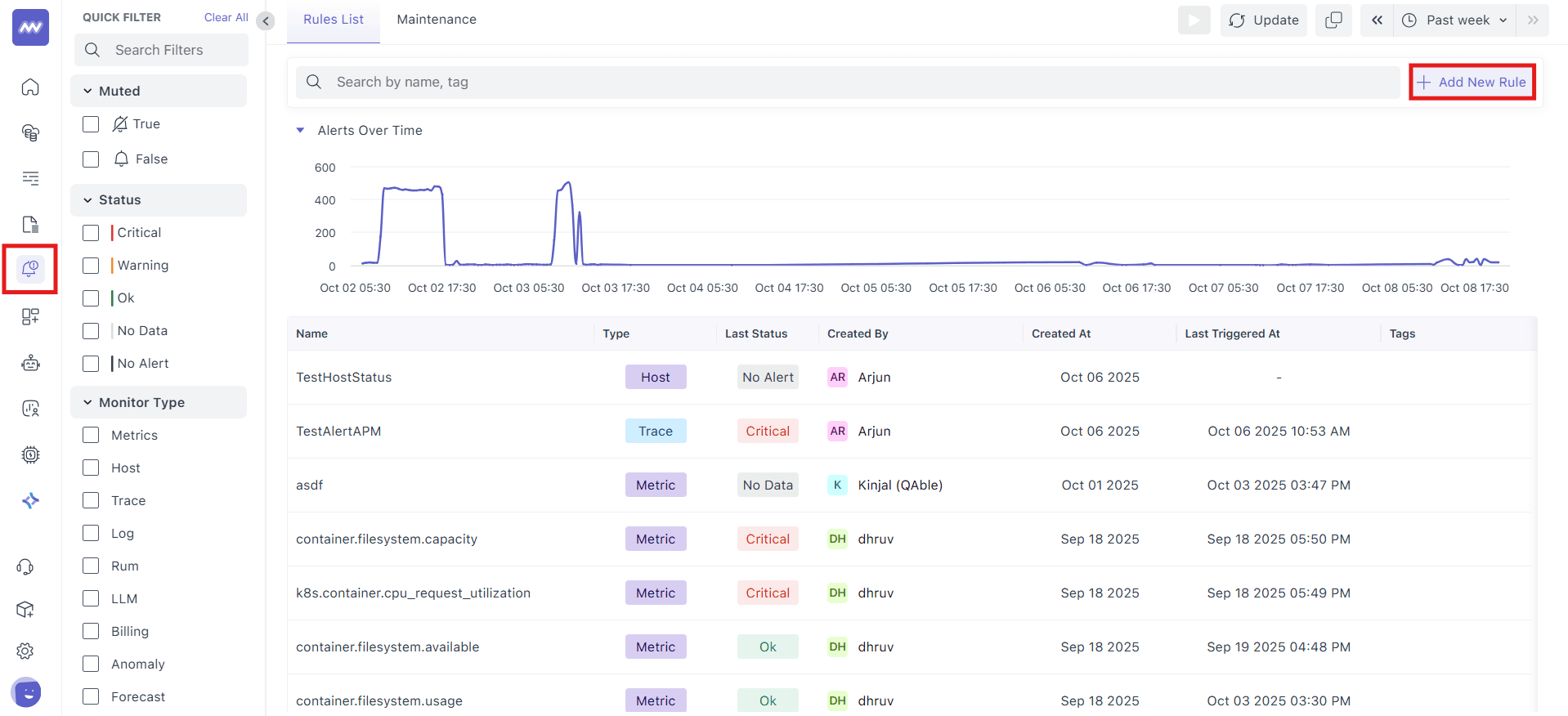Click the copy icon next to Update
Viewport: 1568px width, 716px height.
tap(1333, 20)
